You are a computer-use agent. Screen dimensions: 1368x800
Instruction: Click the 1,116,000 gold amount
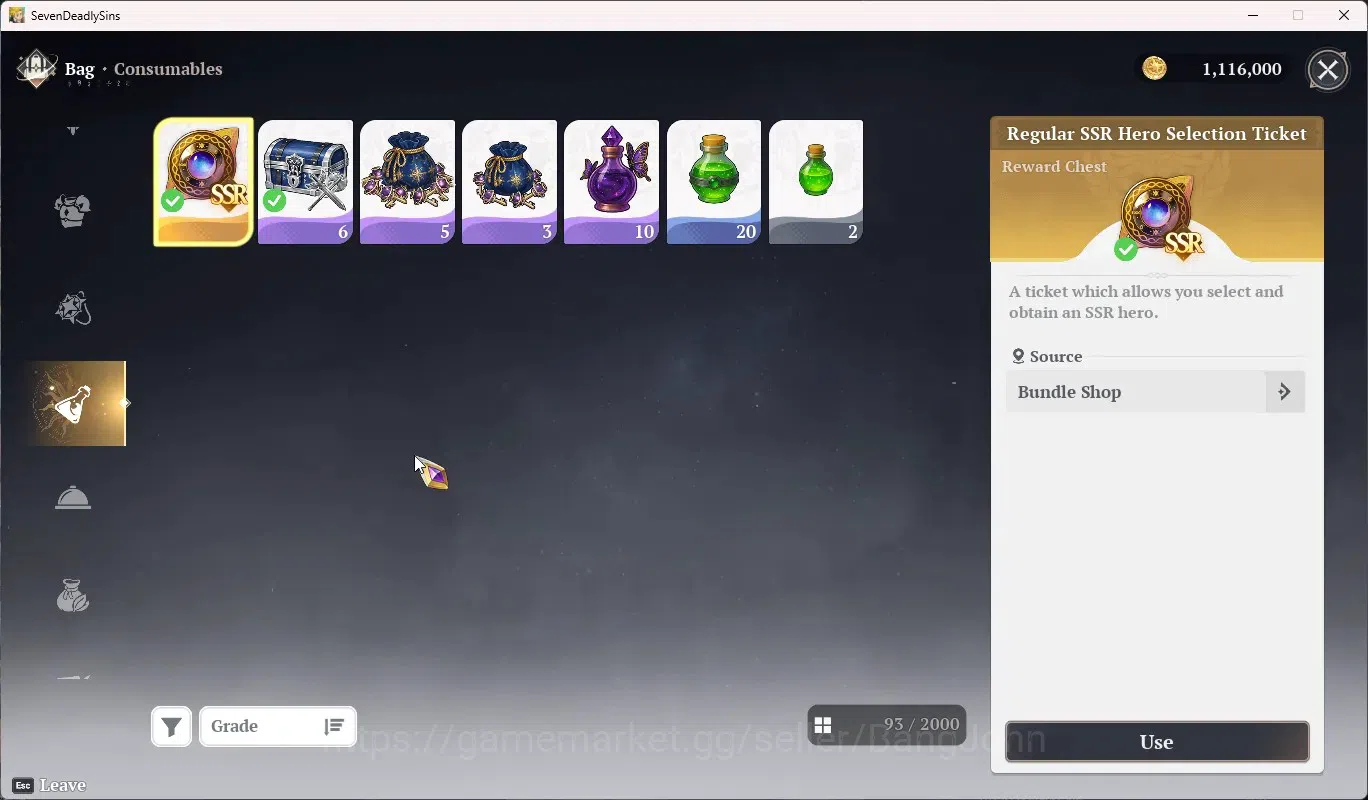1242,69
